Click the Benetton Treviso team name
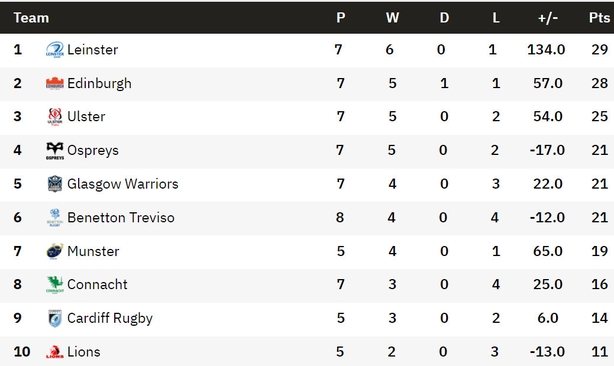Image resolution: width=614 pixels, height=366 pixels. [121, 218]
